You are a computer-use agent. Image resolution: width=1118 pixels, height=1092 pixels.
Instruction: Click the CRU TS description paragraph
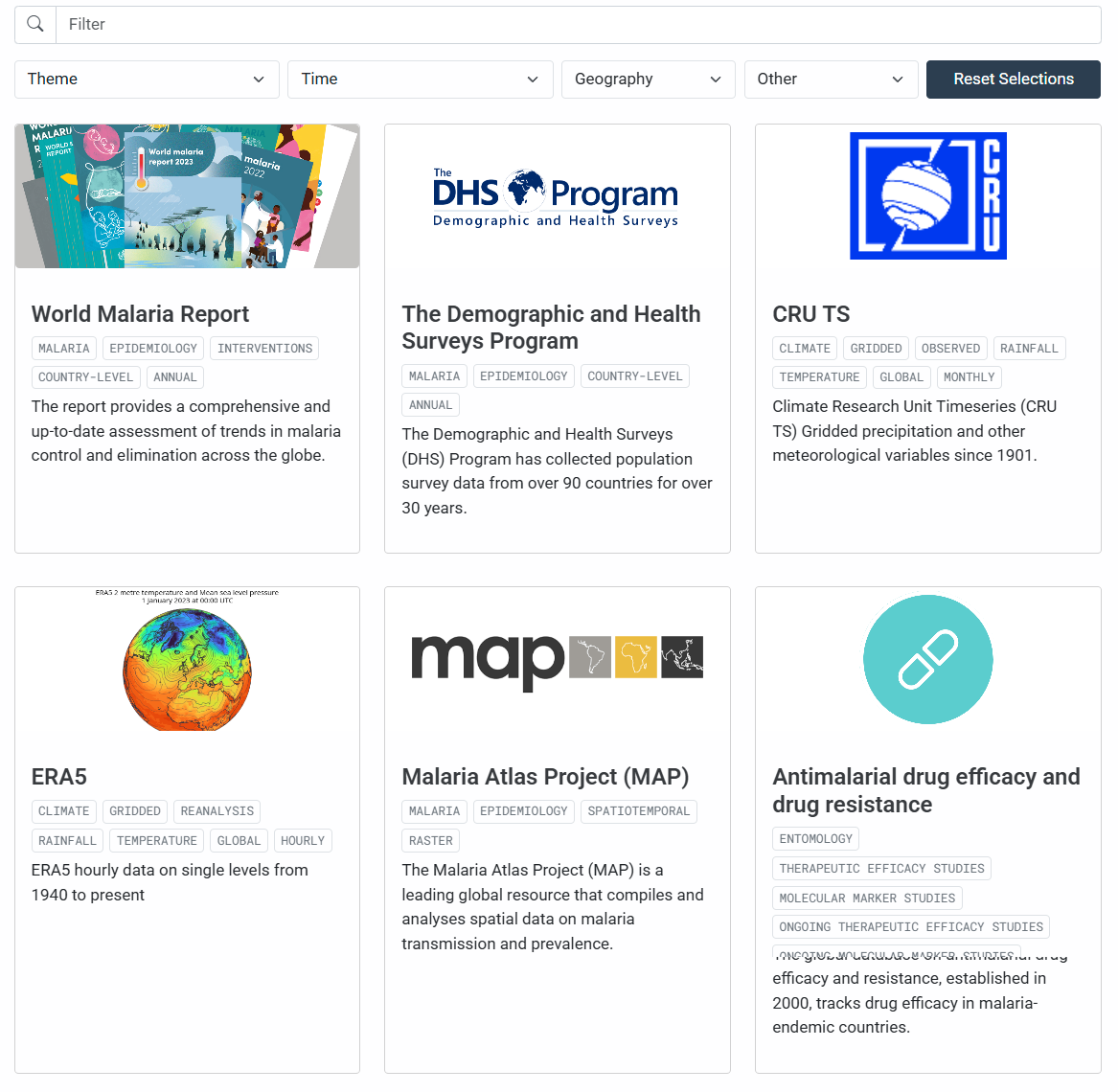915,431
